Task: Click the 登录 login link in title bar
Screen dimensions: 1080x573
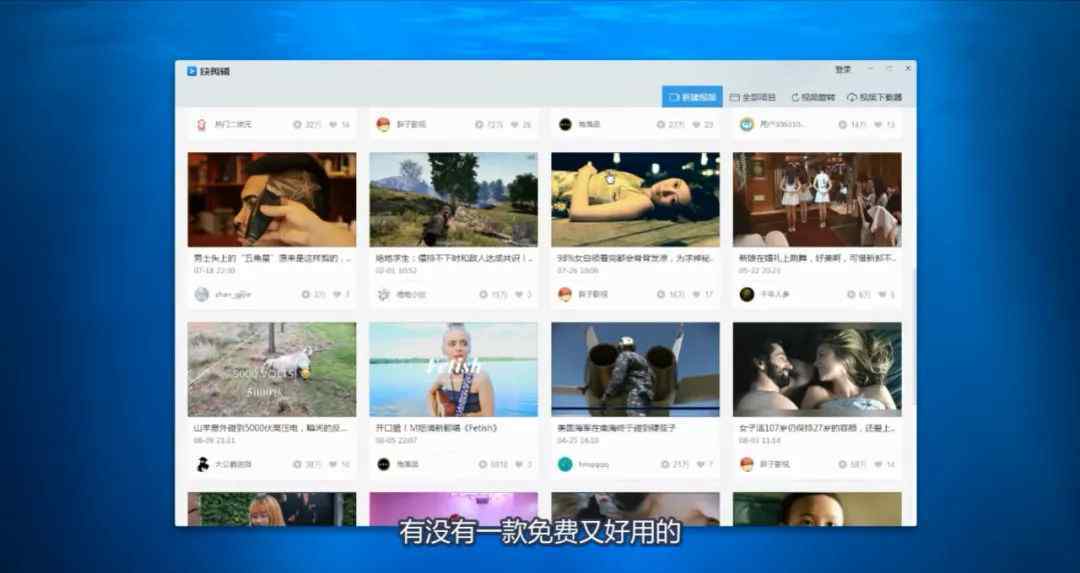Action: tap(843, 70)
